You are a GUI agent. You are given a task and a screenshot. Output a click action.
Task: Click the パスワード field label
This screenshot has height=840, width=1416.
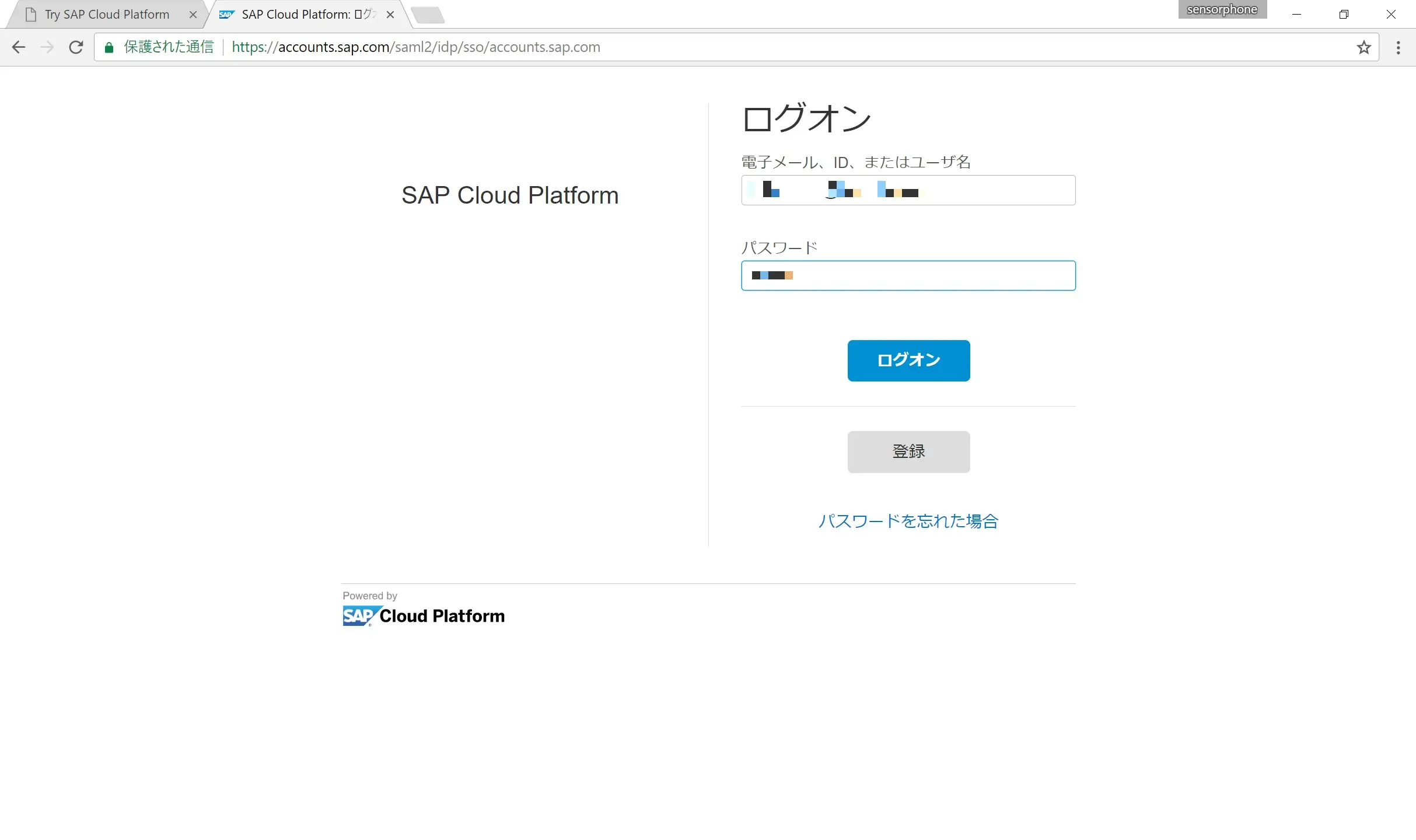click(x=779, y=248)
